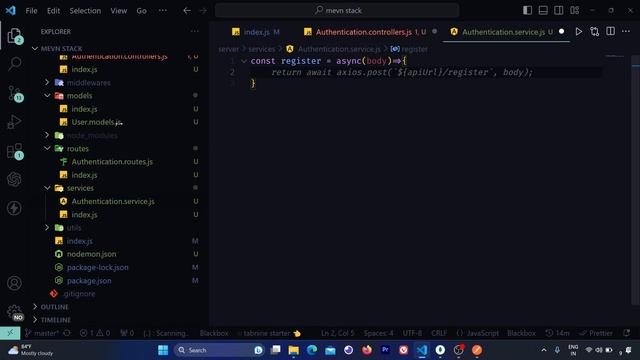Viewport: 640px width, 360px height.
Task: Fold the register function at line 1
Action: (x=244, y=61)
